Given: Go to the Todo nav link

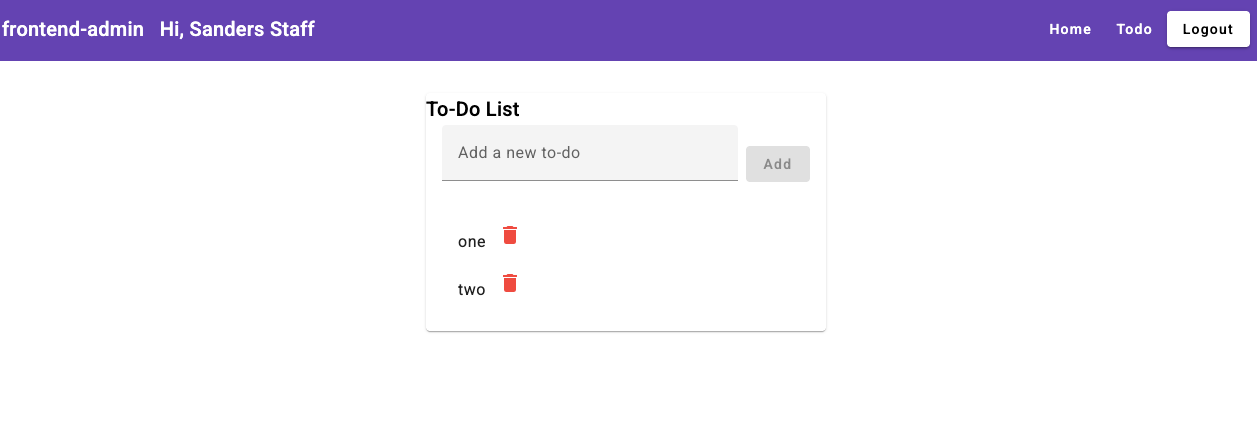Looking at the screenshot, I should (x=1134, y=29).
